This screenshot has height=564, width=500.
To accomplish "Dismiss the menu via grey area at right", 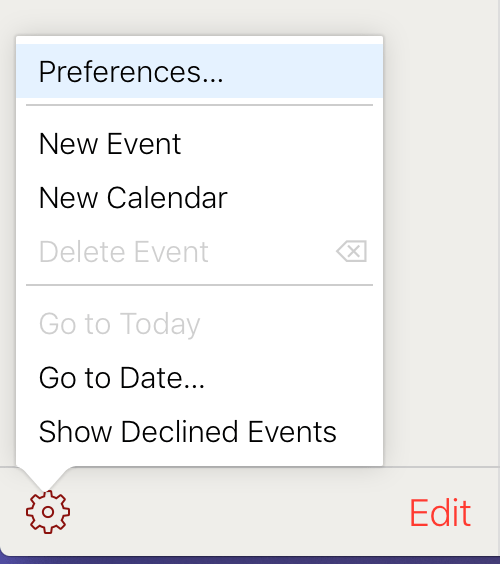I will (441, 234).
